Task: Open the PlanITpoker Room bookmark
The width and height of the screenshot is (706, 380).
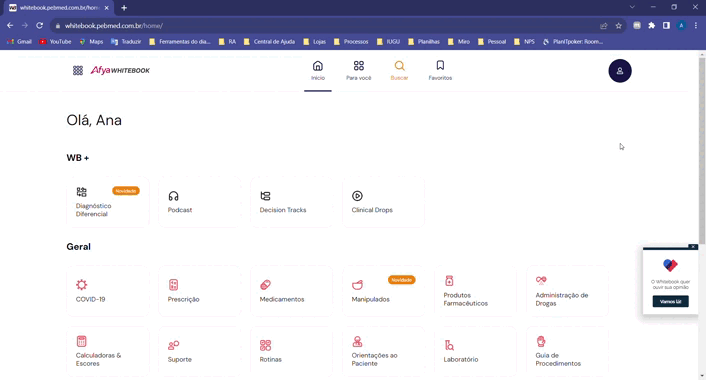Action: [573, 41]
